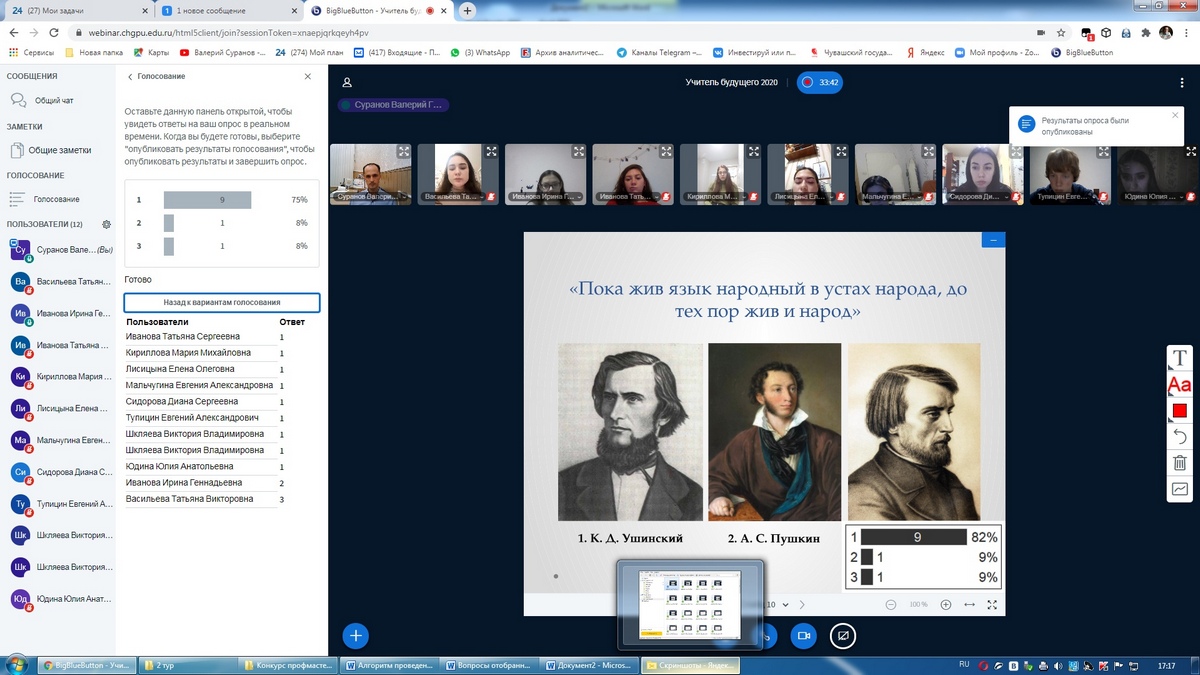This screenshot has width=1200, height=675.
Task: Zoom out the presentation slide
Action: [x=891, y=605]
